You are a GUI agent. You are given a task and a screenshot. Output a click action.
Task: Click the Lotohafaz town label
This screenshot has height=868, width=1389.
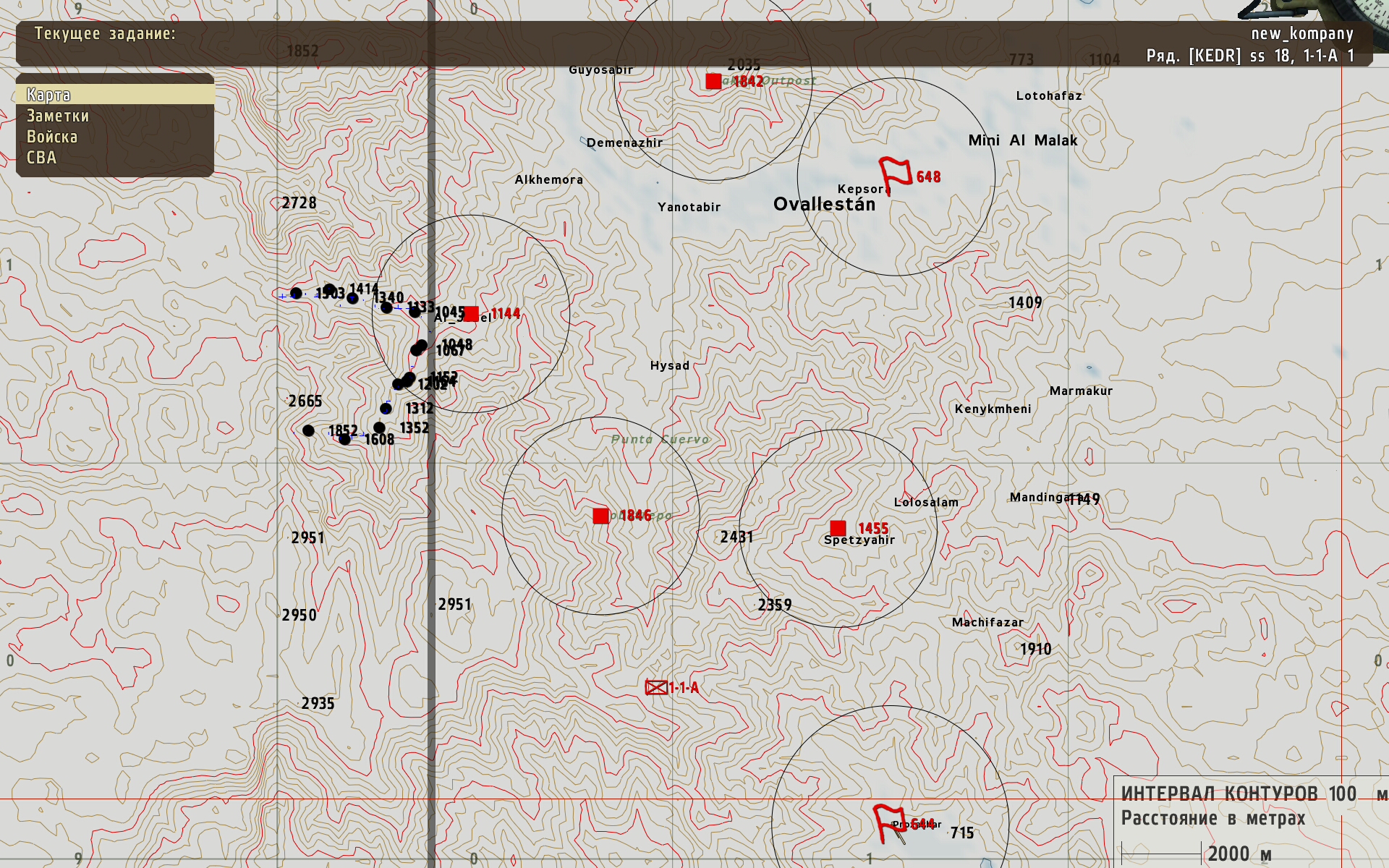click(x=1049, y=95)
